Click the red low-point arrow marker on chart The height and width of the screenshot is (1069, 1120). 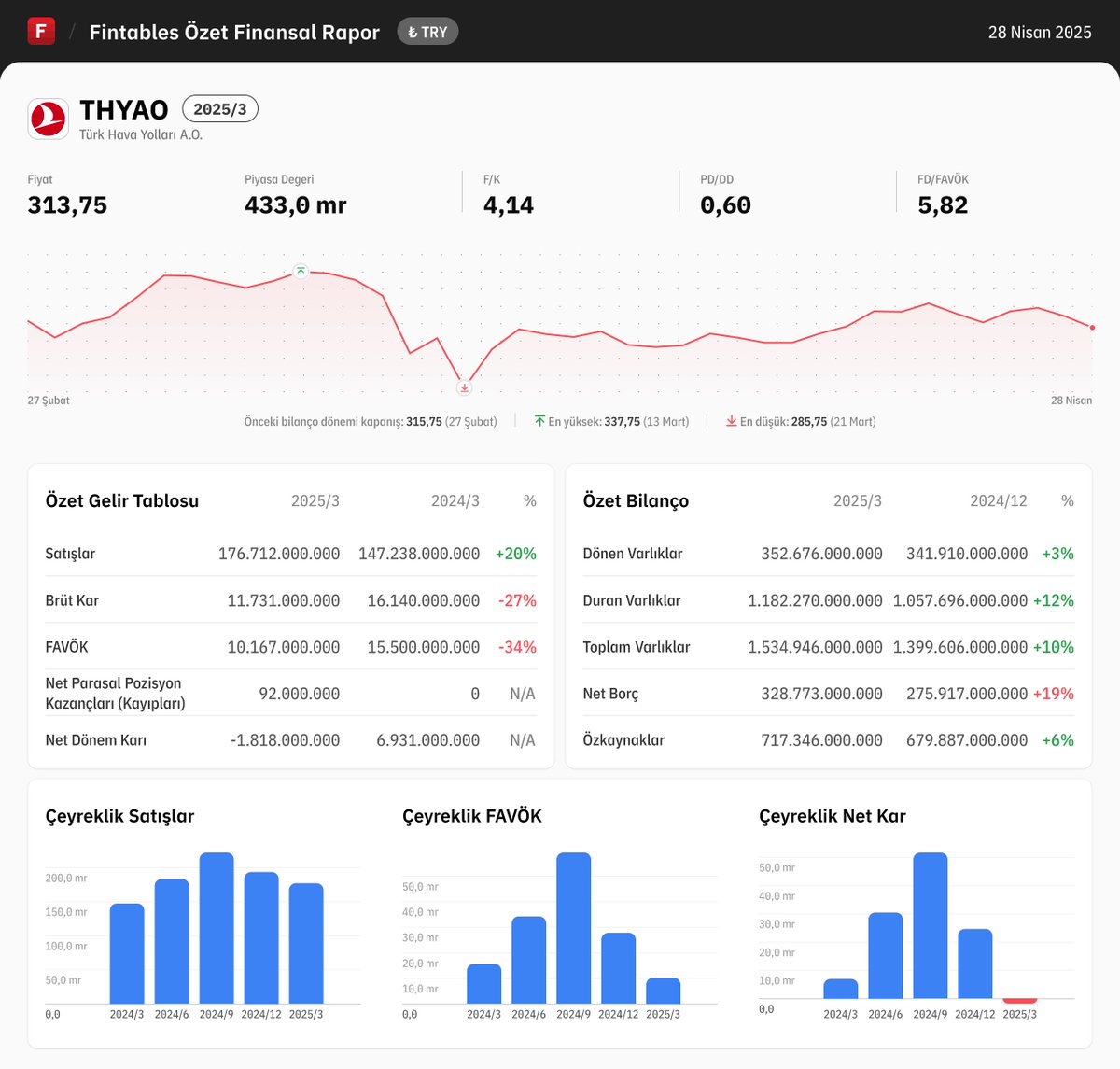464,387
